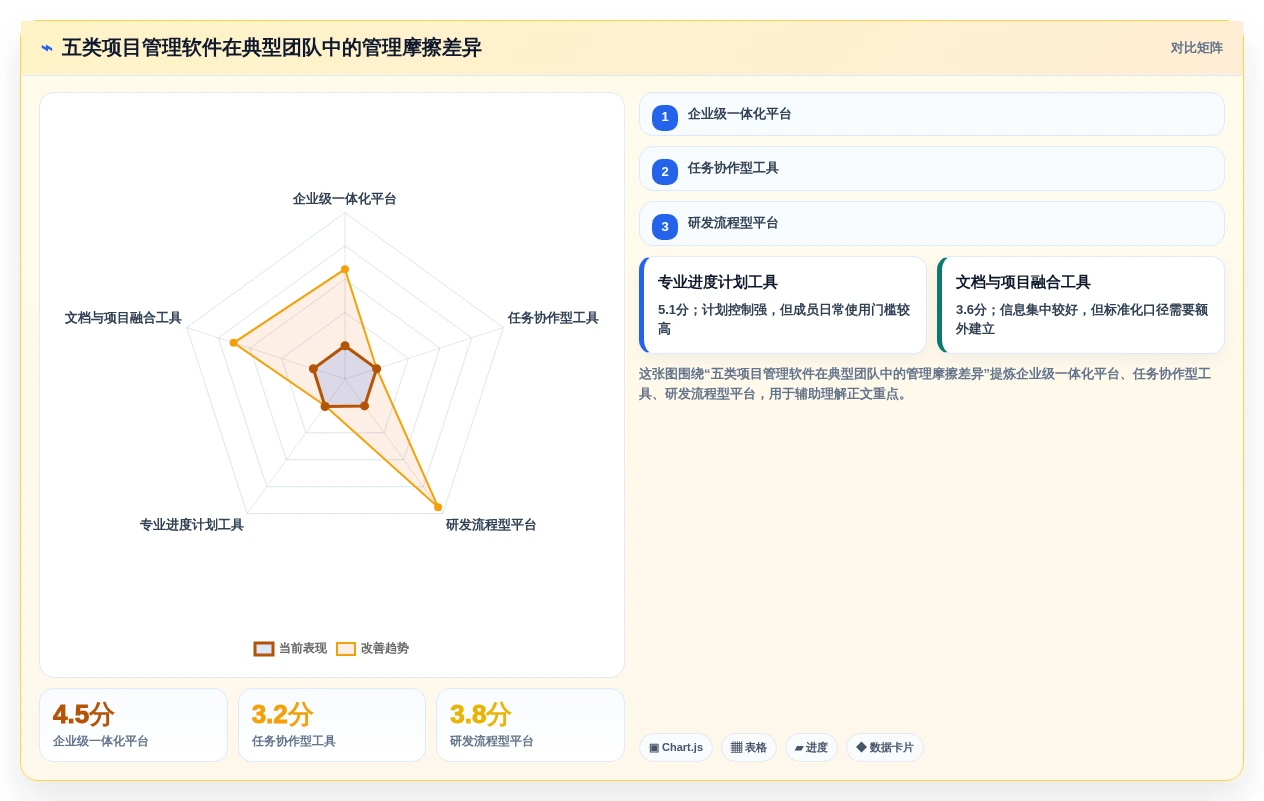This screenshot has width=1264, height=801.
Task: Click the 改善趋势 data point toward 企业级一体化平台
Action: (x=345, y=269)
